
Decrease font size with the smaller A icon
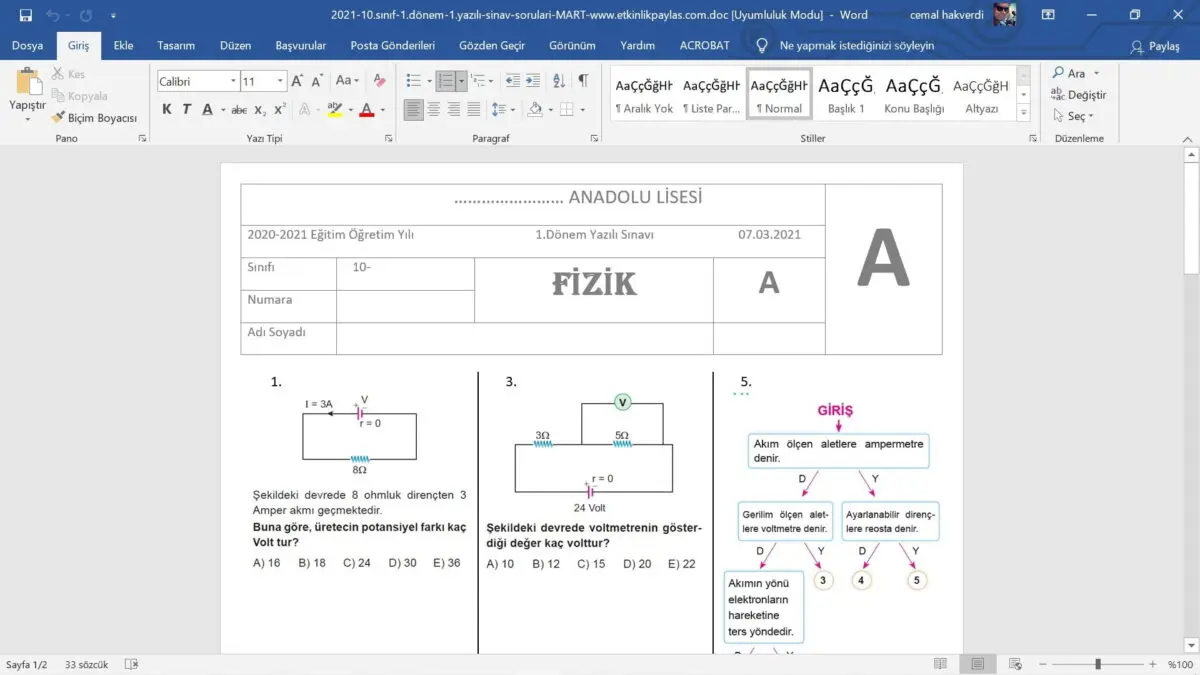[x=317, y=81]
